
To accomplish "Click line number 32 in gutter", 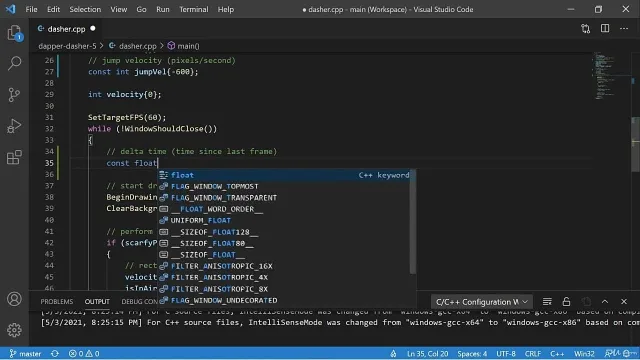I will click(x=49, y=129).
